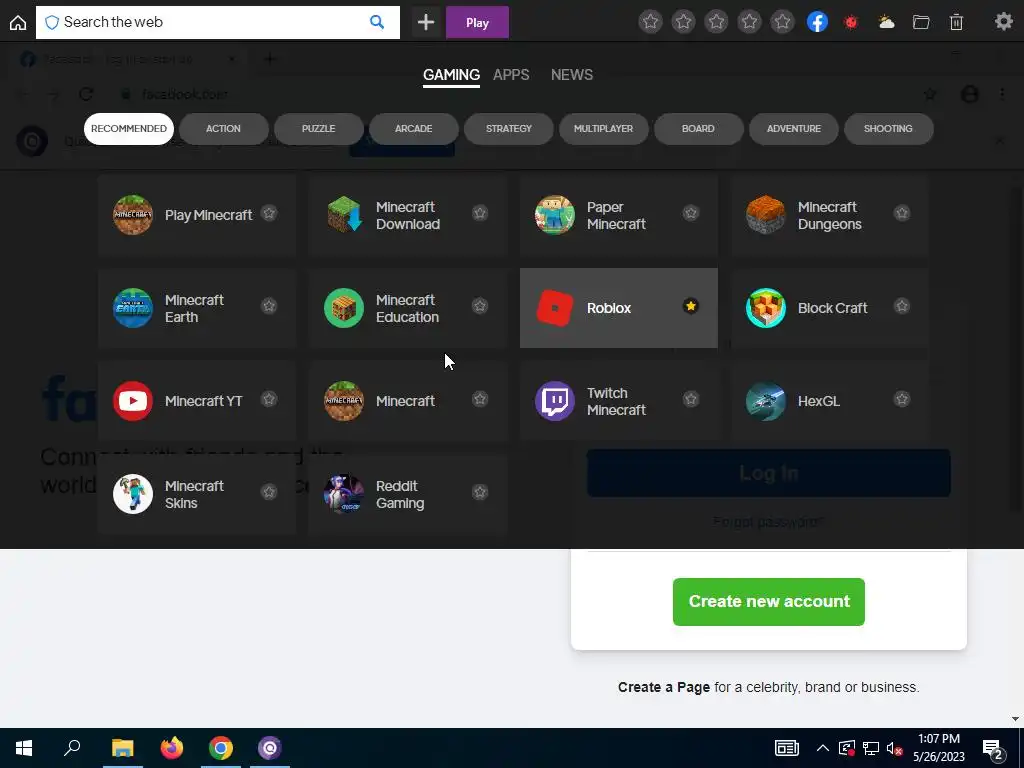Select the RECOMMENDED category pill
This screenshot has height=768, width=1024.
click(x=129, y=129)
